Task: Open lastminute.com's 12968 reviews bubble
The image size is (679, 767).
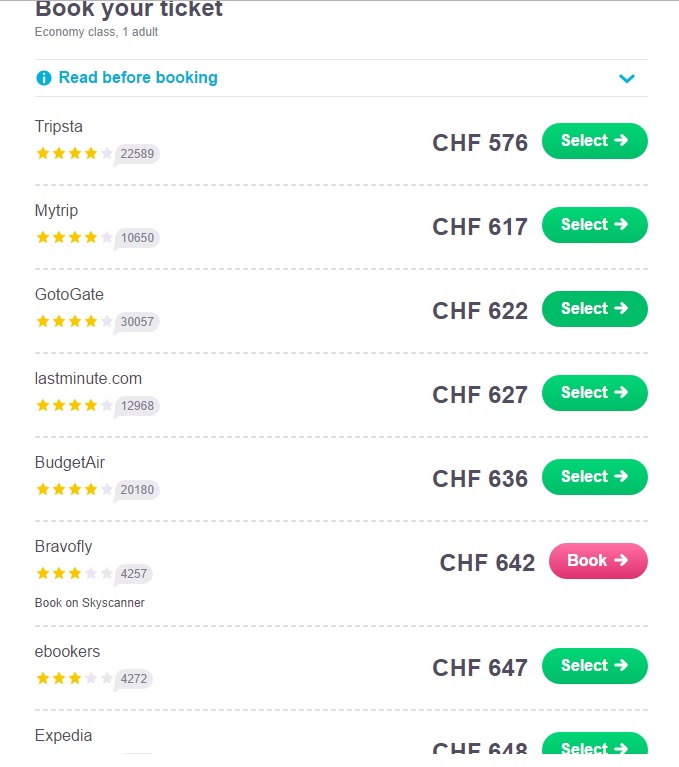Action: (x=137, y=406)
